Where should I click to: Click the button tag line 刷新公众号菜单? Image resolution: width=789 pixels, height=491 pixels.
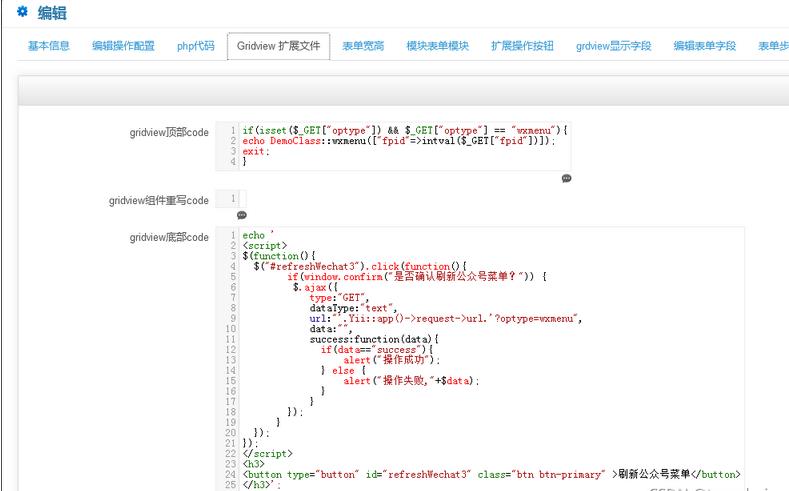click(492, 474)
